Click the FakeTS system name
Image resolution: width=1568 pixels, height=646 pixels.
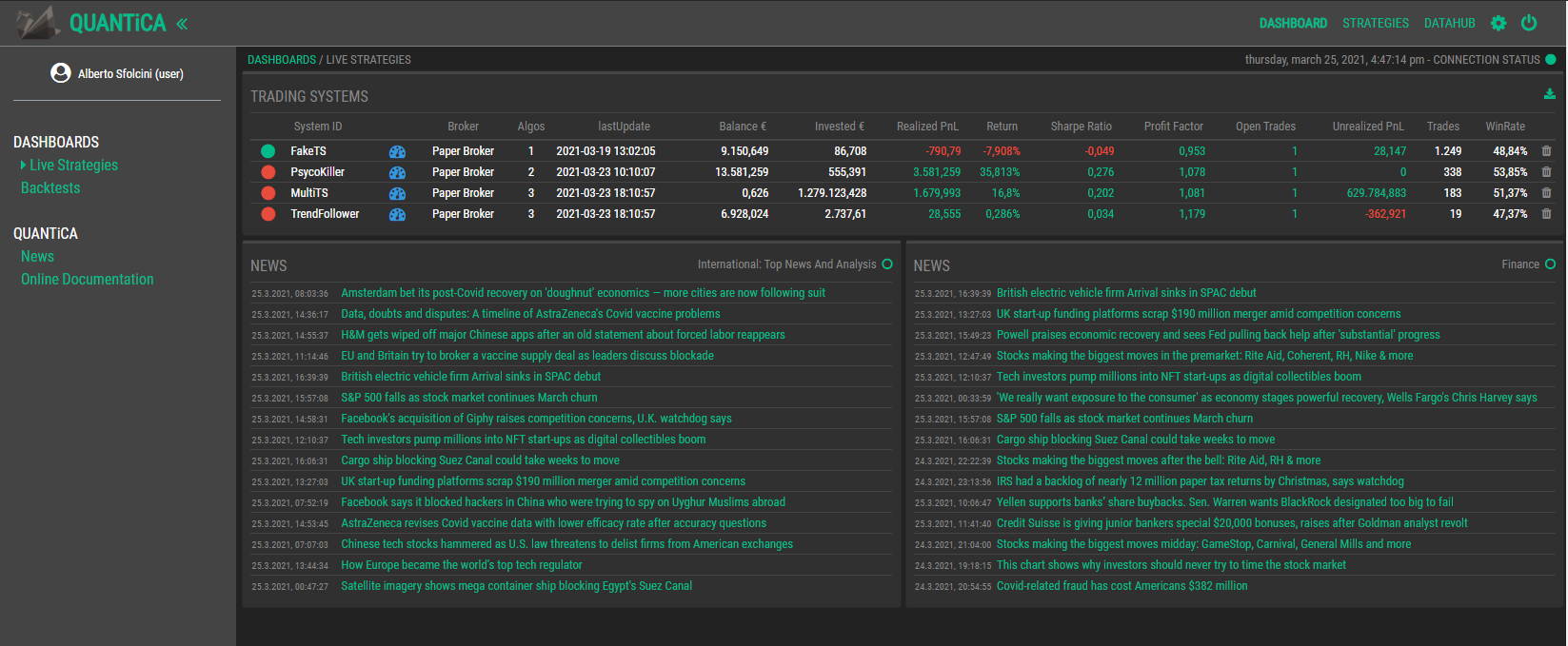(x=308, y=151)
